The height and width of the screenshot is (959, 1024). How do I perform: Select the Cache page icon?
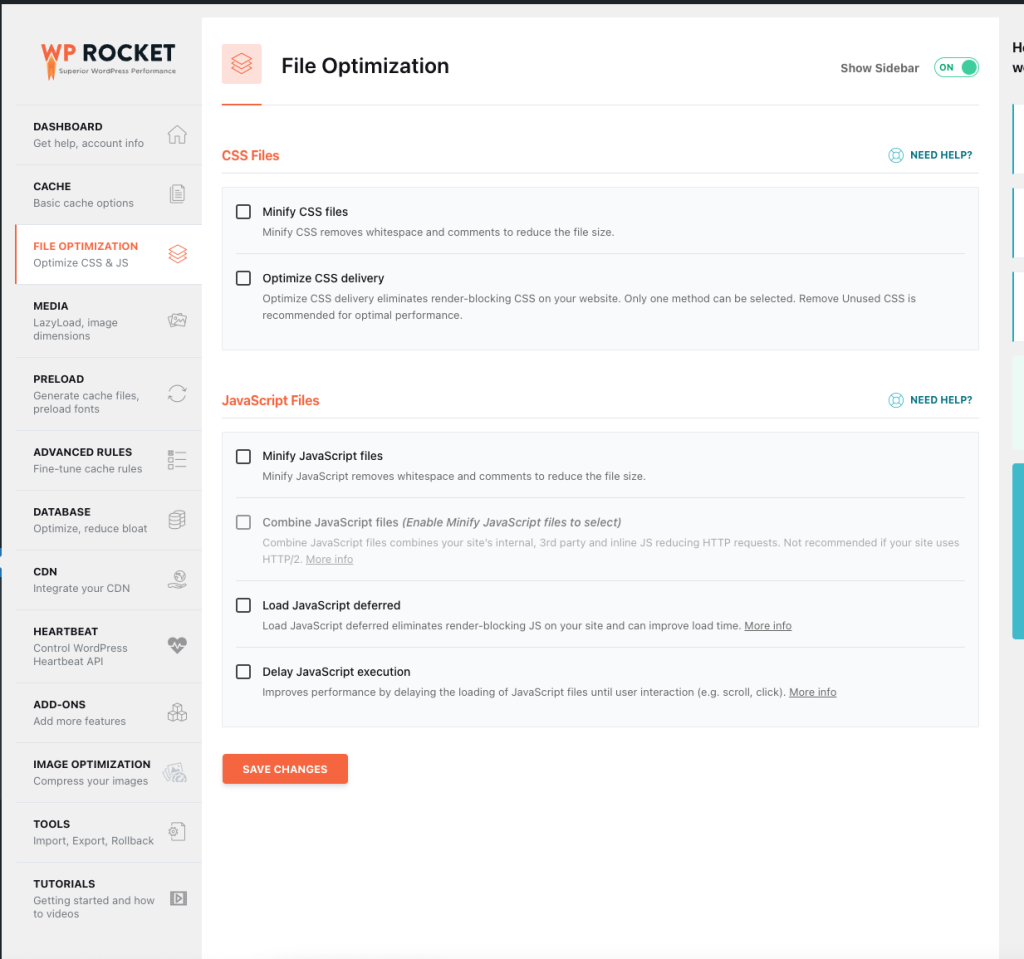pos(177,193)
